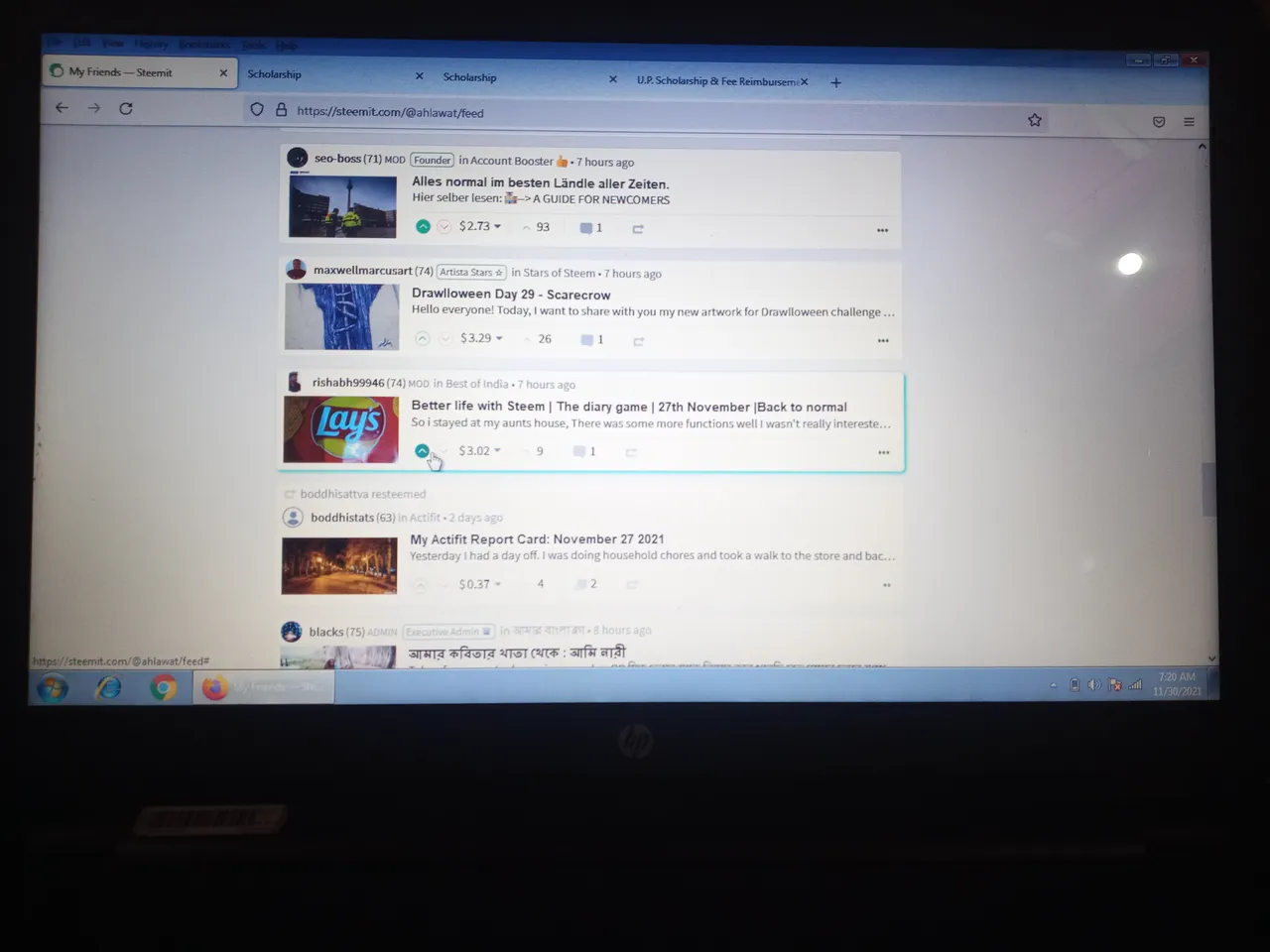The image size is (1270, 952).
Task: Open maxwellmarcusart profile link
Action: click(362, 270)
